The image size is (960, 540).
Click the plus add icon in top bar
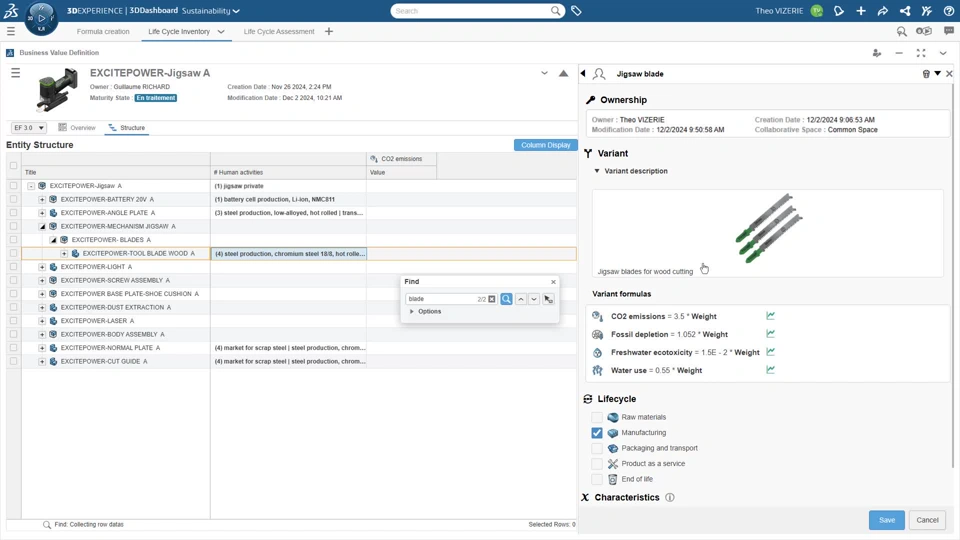[x=861, y=10]
